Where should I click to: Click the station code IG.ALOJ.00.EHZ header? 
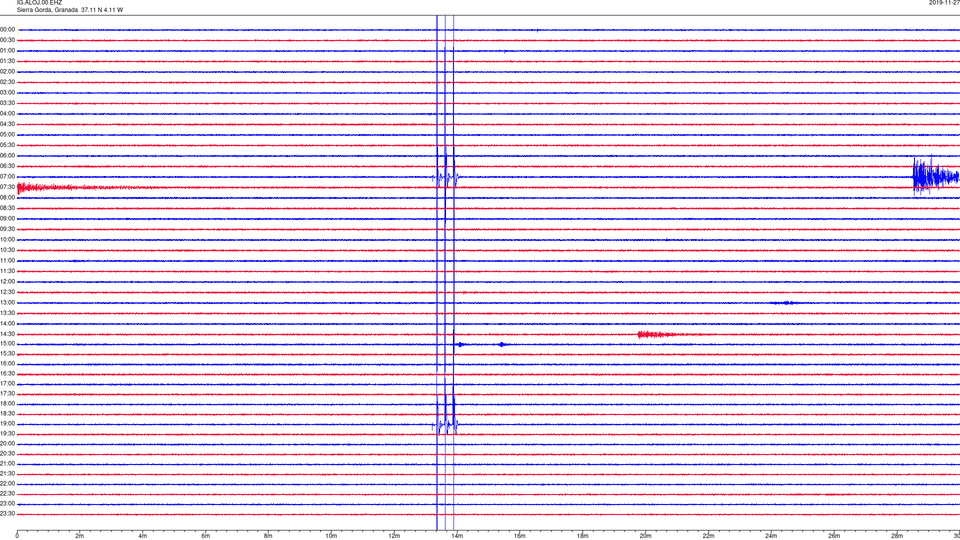click(x=39, y=2)
